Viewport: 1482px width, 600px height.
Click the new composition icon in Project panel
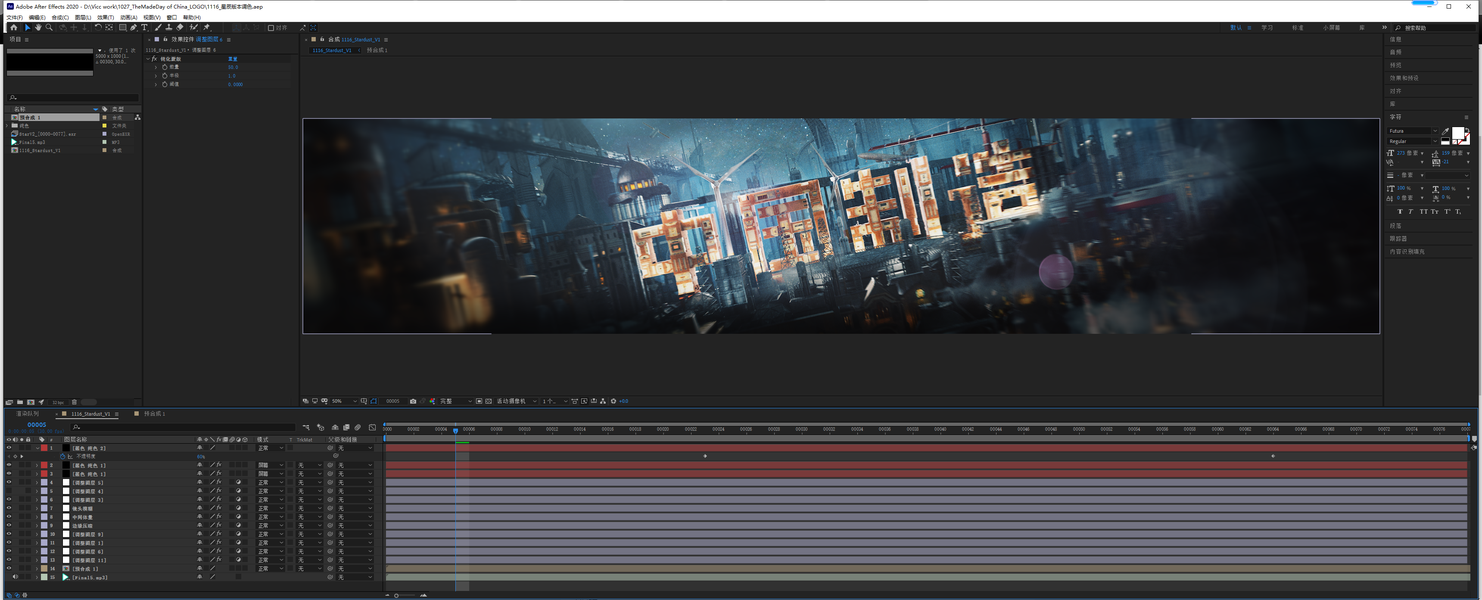(x=31, y=402)
